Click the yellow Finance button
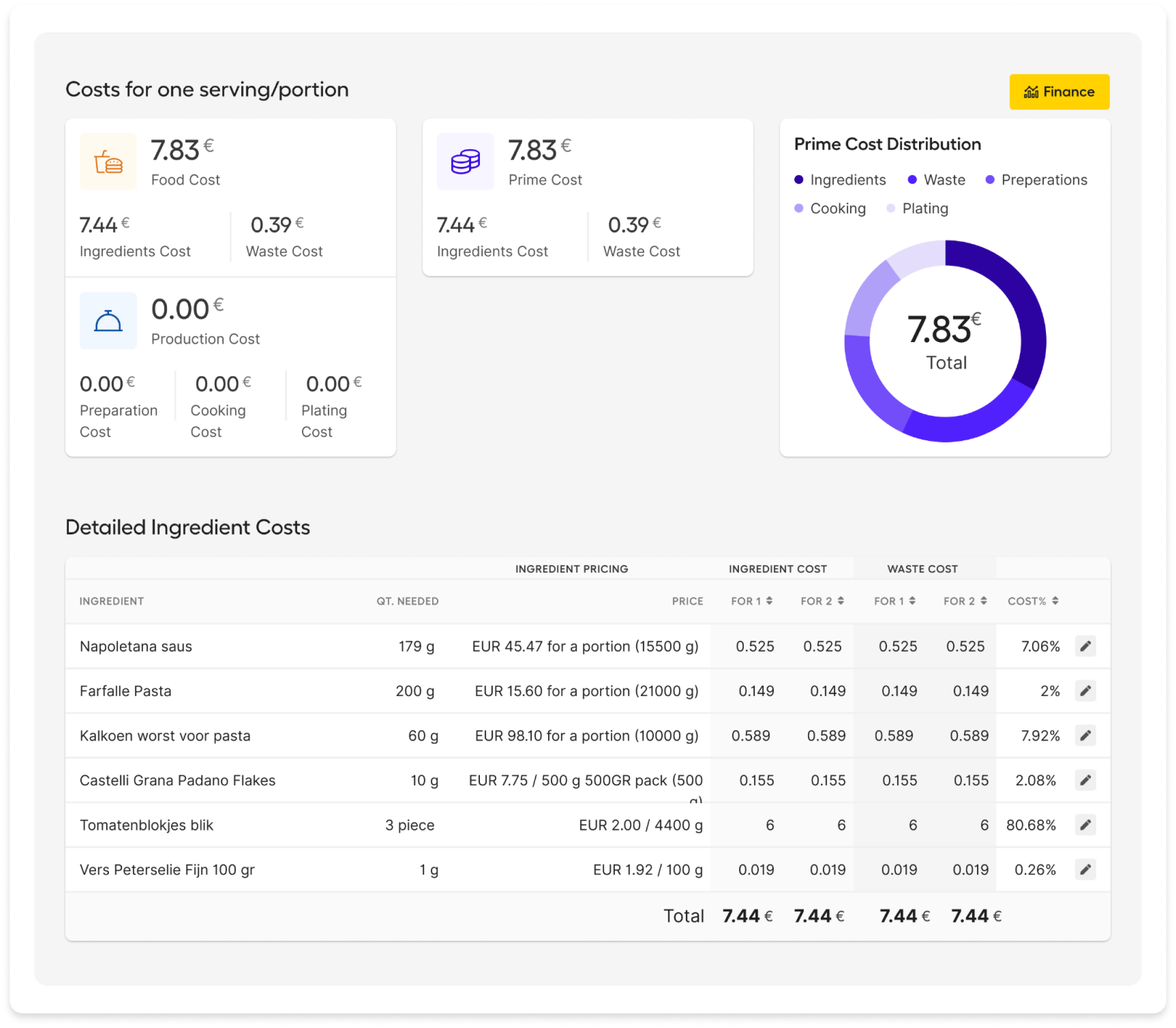1176x1028 pixels. (1059, 92)
